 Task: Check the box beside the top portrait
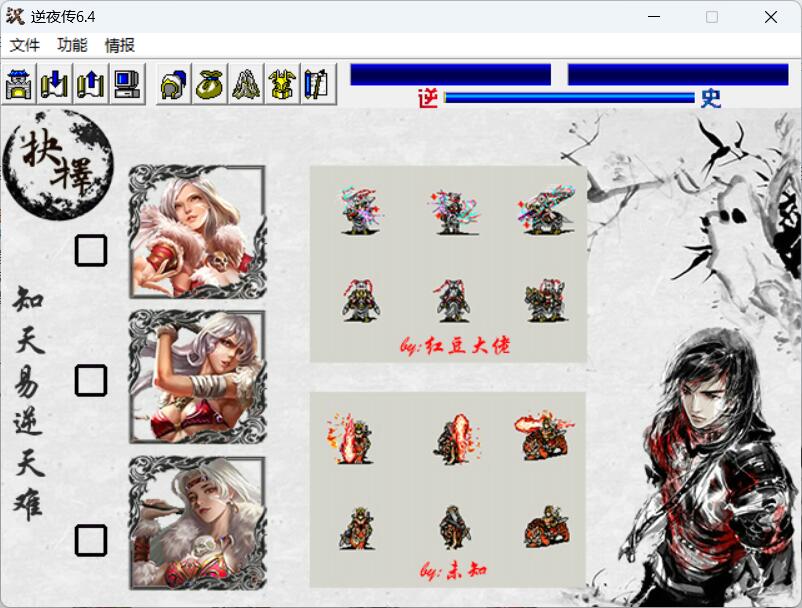tap(91, 250)
